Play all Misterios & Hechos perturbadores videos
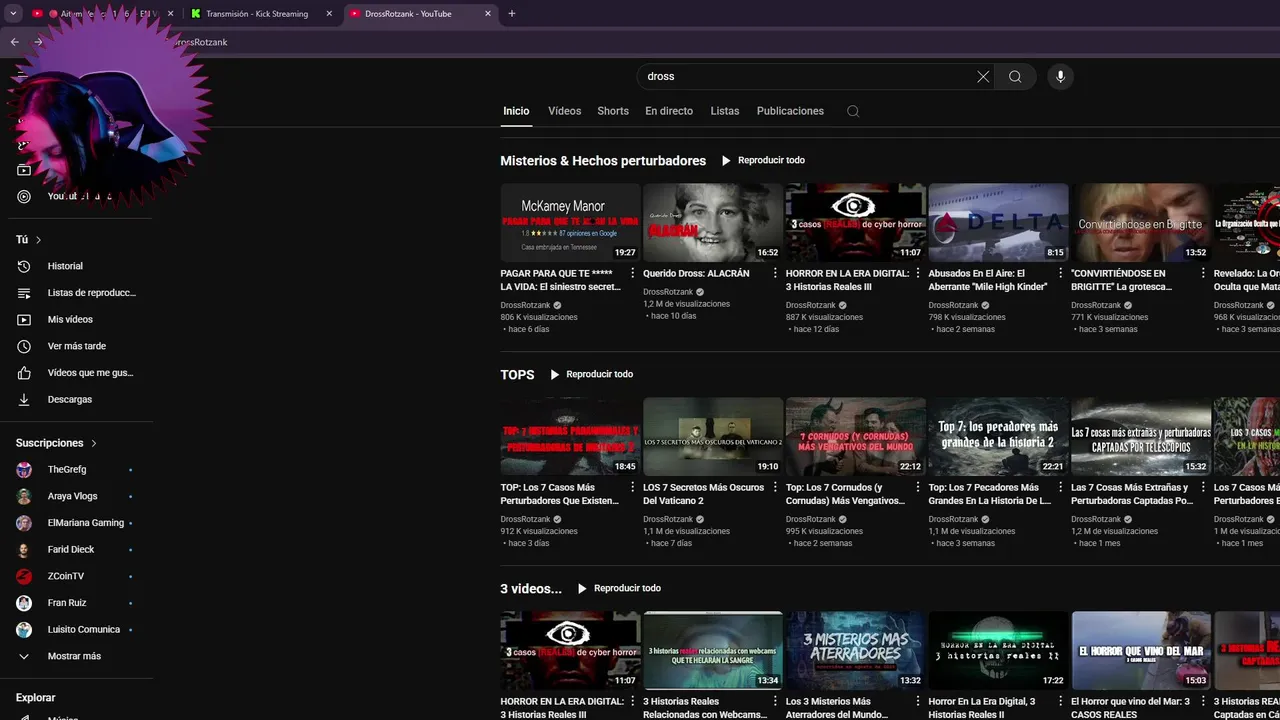Viewport: 1280px width, 720px height. click(x=763, y=160)
